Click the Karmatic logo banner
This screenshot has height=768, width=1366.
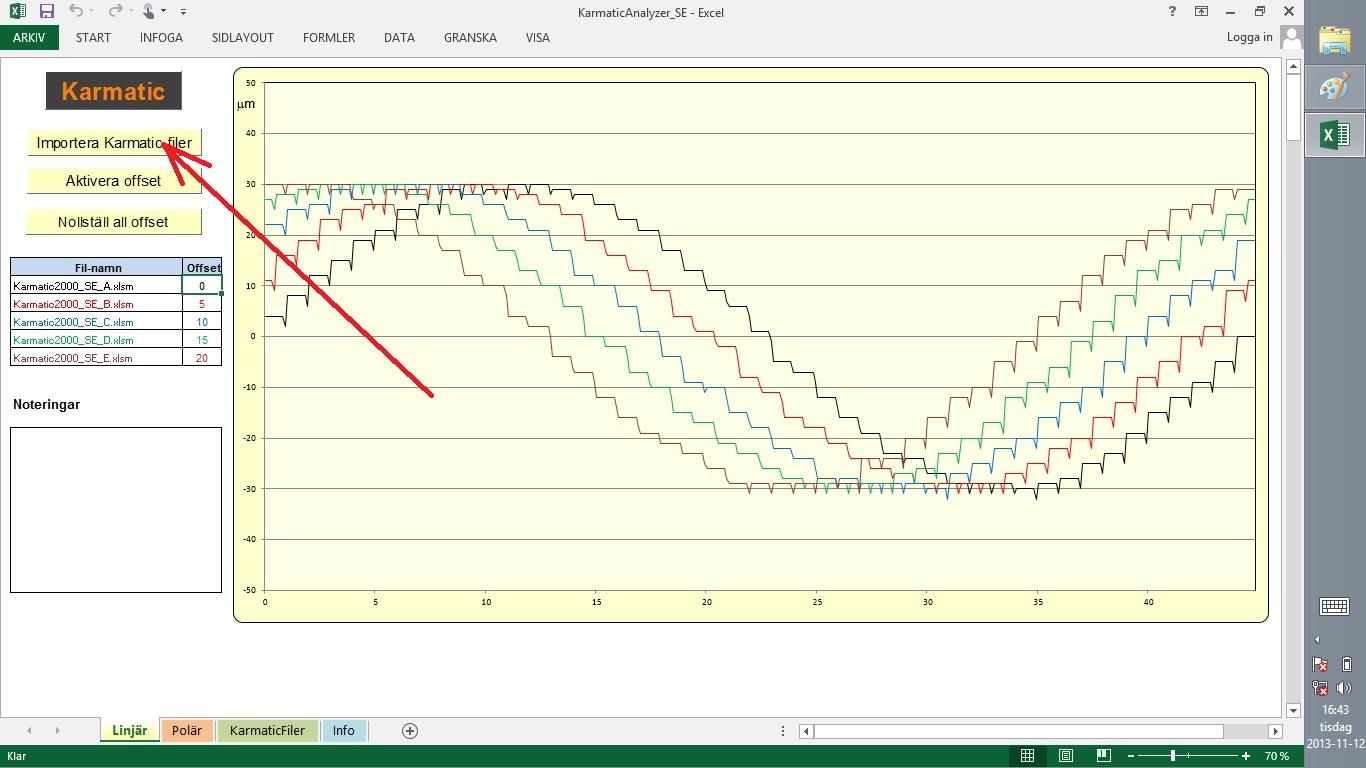point(113,91)
